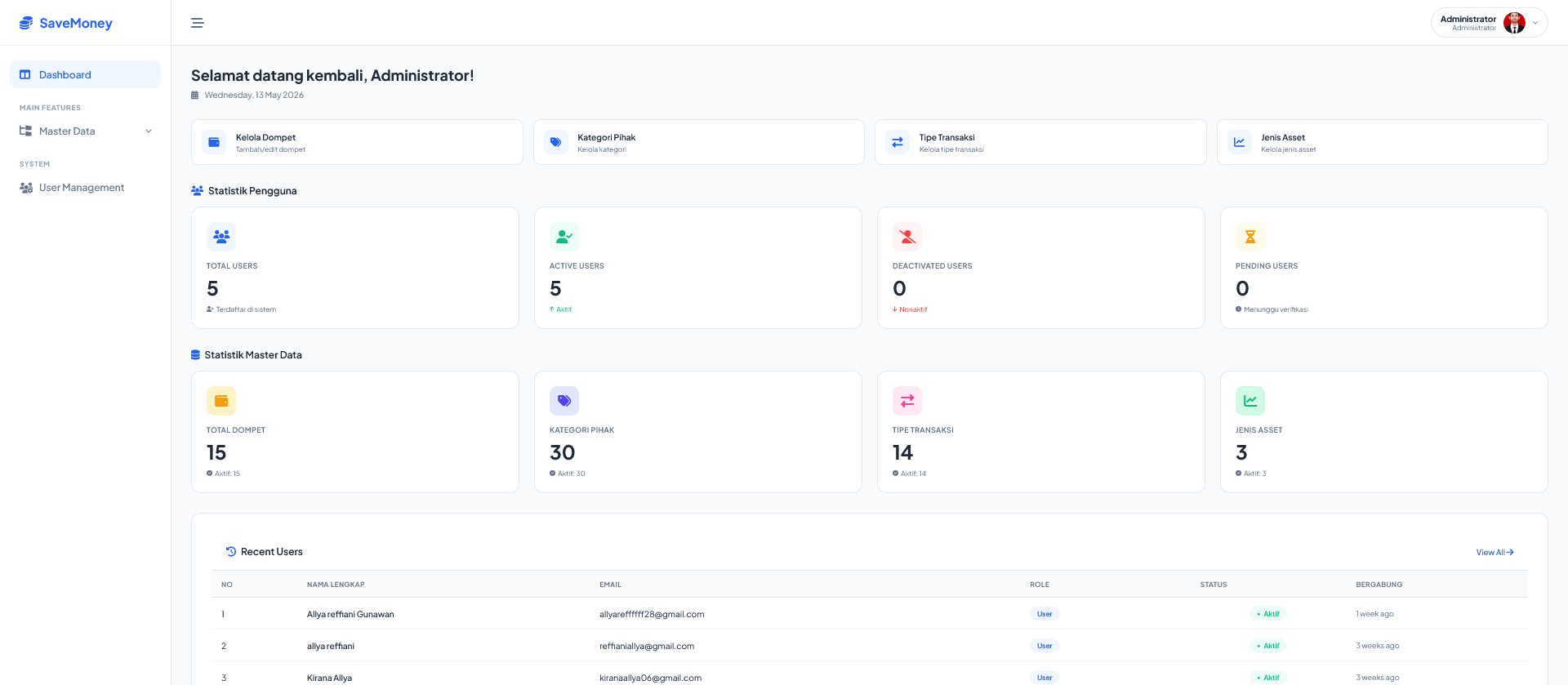This screenshot has width=1568, height=685.
Task: Click the green chart icon in Jenis Asset statistic
Action: pos(1250,401)
